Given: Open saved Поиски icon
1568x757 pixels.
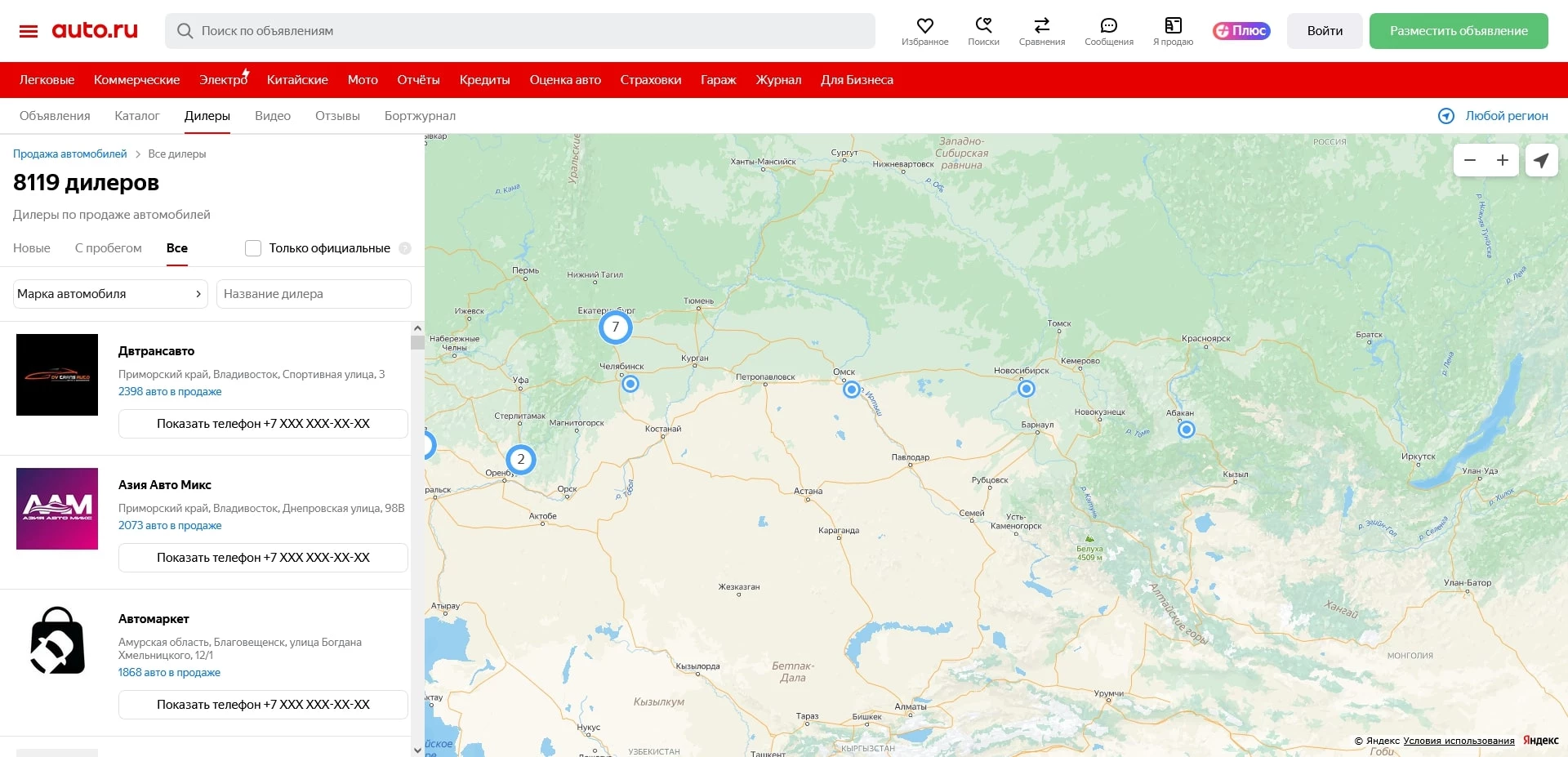Looking at the screenshot, I should click(x=983, y=26).
